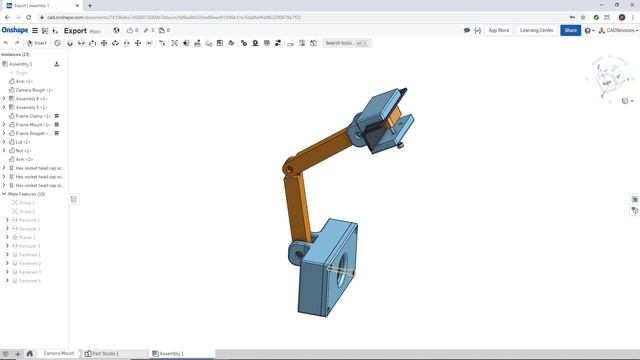Select the Cylindrical mate tool
Viewport: 640px width, 360px height.
point(116,43)
